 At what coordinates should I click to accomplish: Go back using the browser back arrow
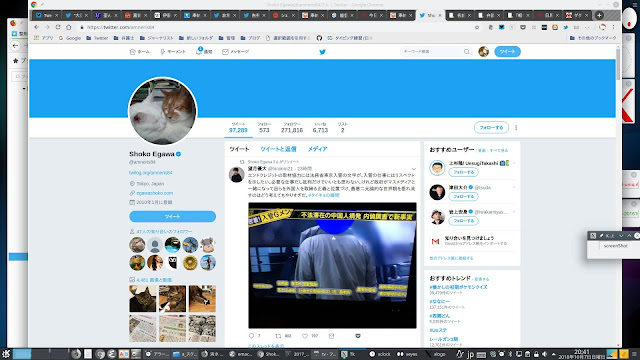37,27
